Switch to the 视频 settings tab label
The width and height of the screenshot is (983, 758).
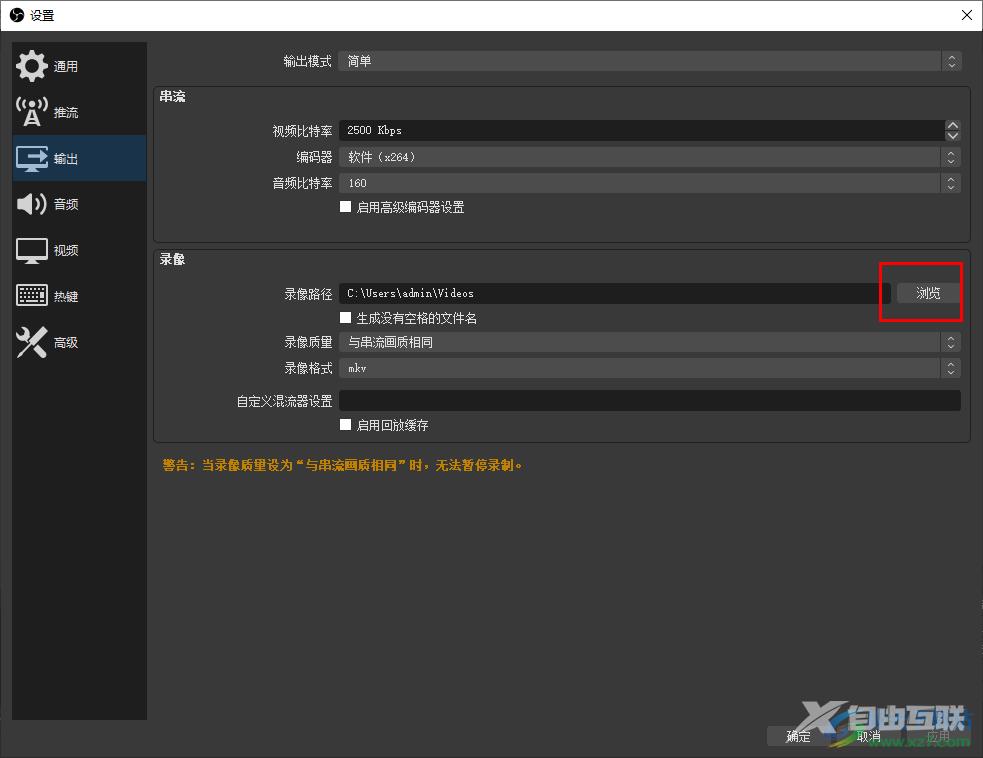(x=66, y=250)
